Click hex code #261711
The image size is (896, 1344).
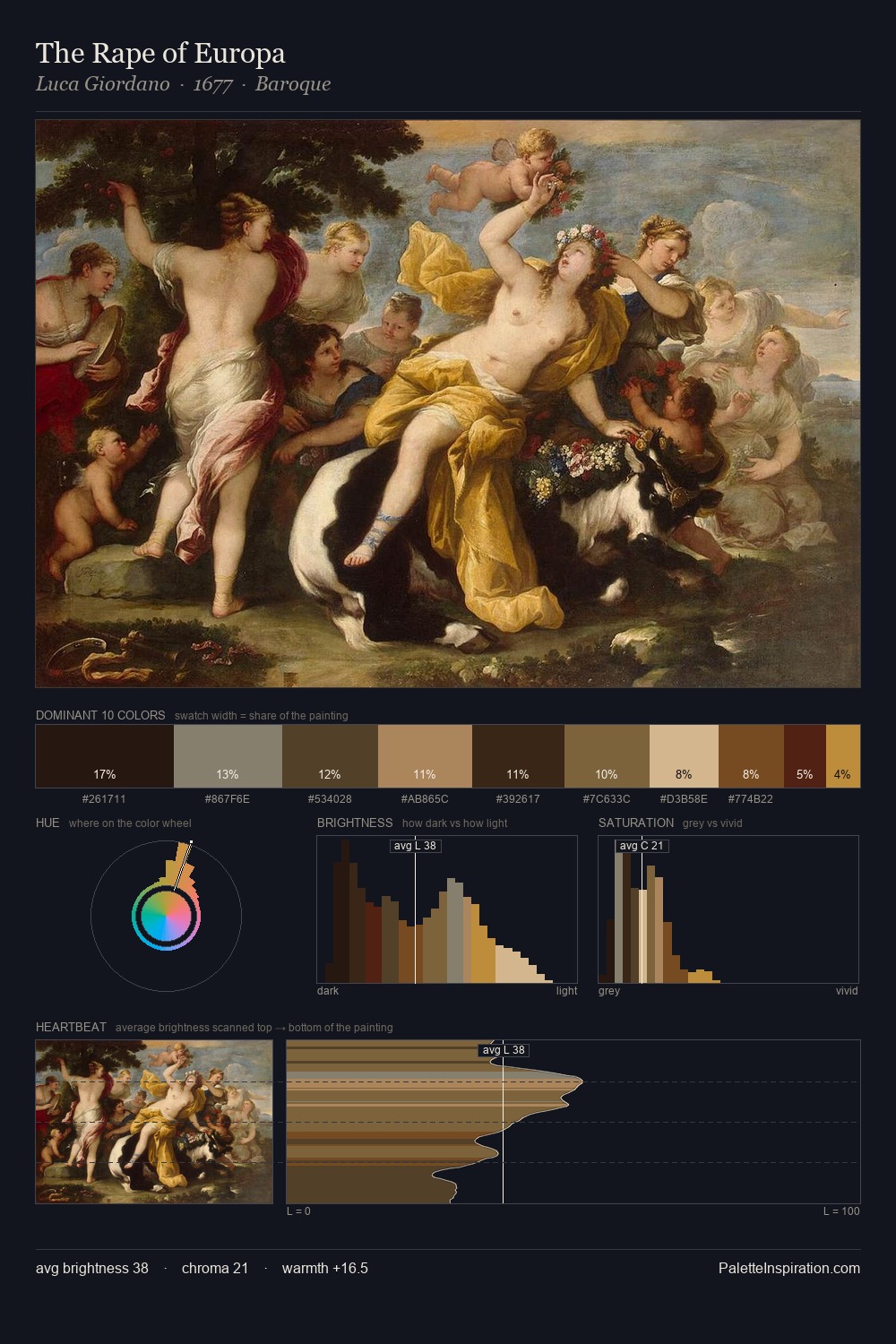[x=104, y=799]
